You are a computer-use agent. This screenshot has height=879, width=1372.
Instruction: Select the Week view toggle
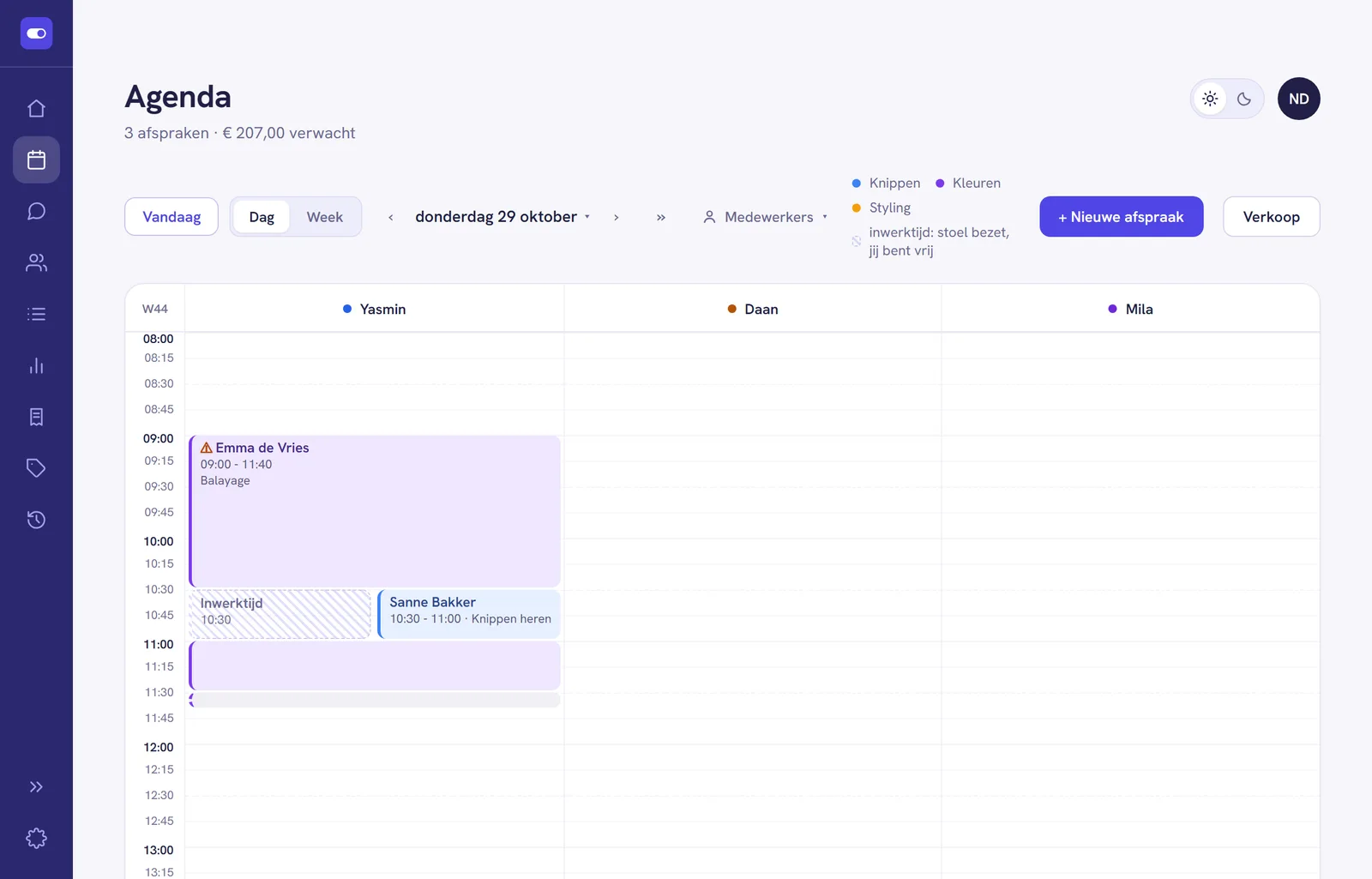coord(324,217)
